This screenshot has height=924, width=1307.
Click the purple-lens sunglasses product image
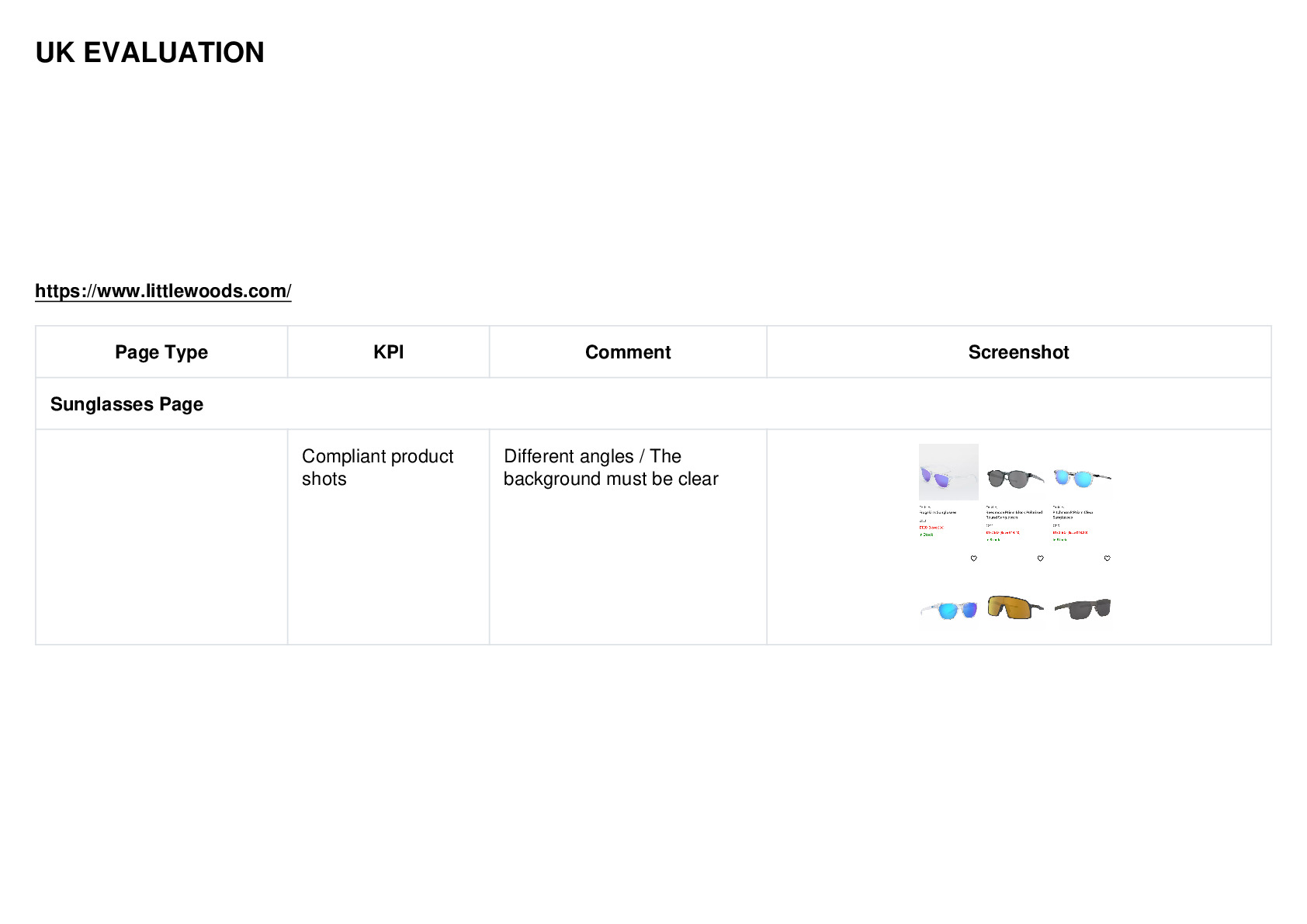(948, 472)
